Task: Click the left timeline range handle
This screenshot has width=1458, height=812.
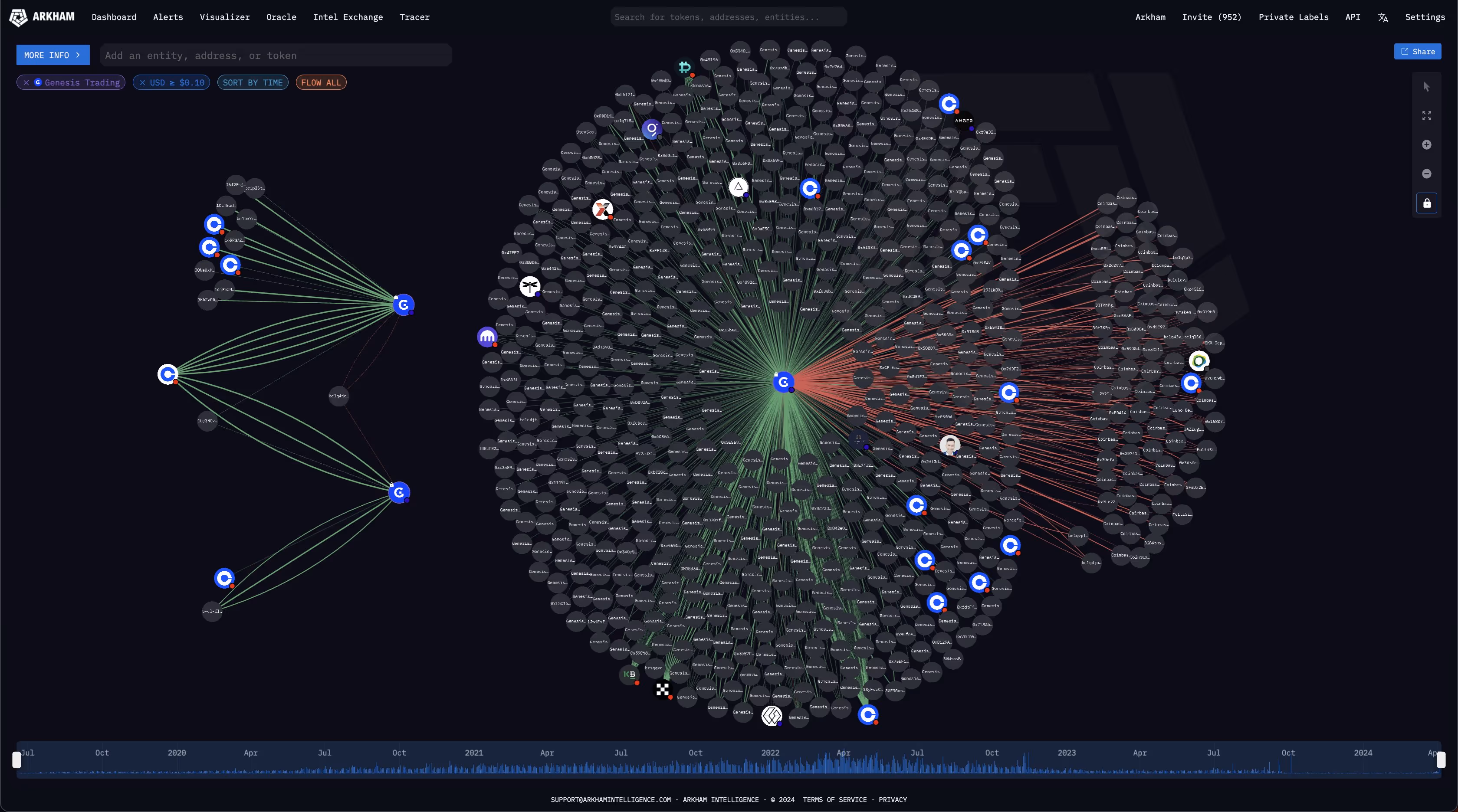Action: coord(17,760)
